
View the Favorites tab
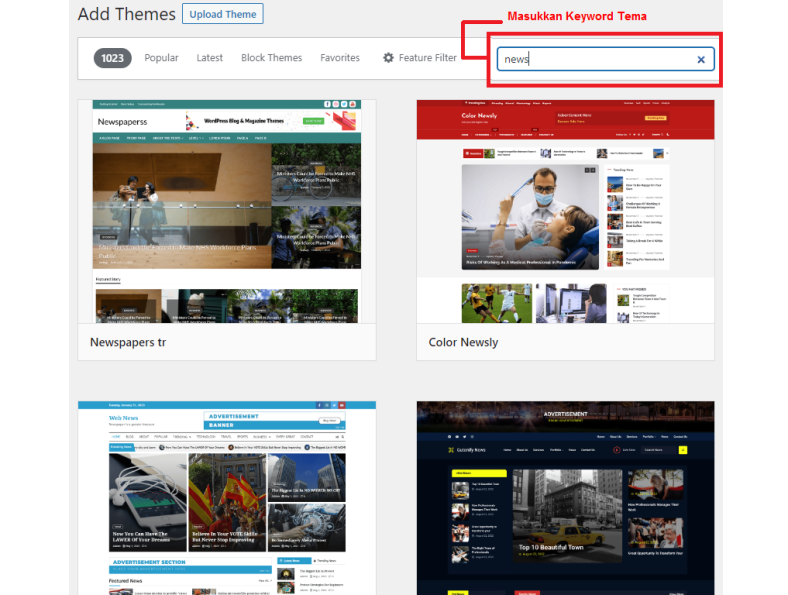pos(340,58)
